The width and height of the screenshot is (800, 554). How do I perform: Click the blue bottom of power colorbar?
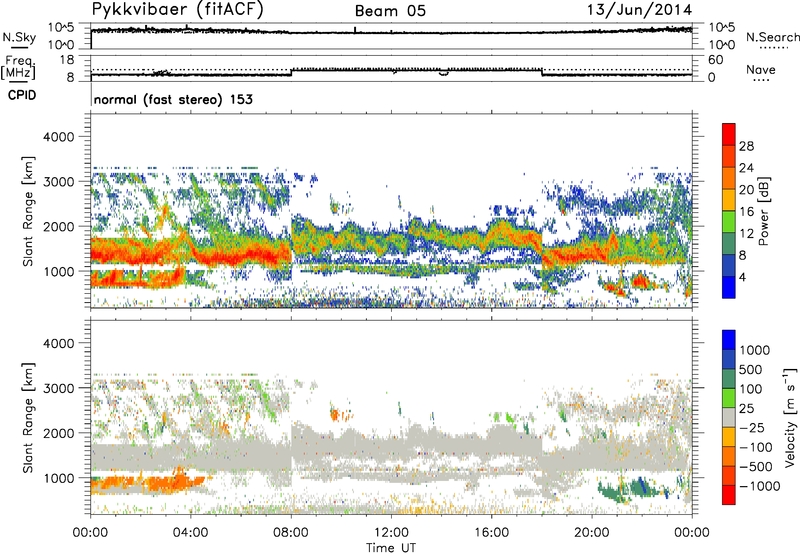coord(729,287)
